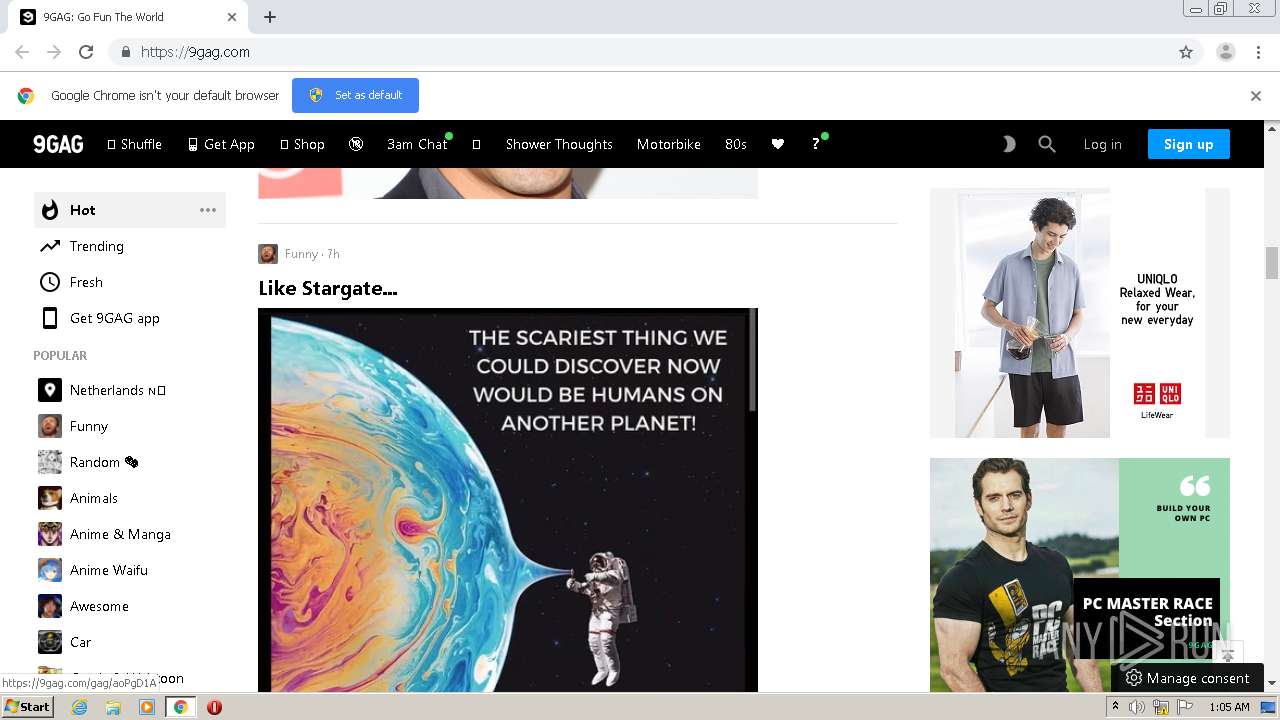Open the astronaut planet meme image

(508, 500)
